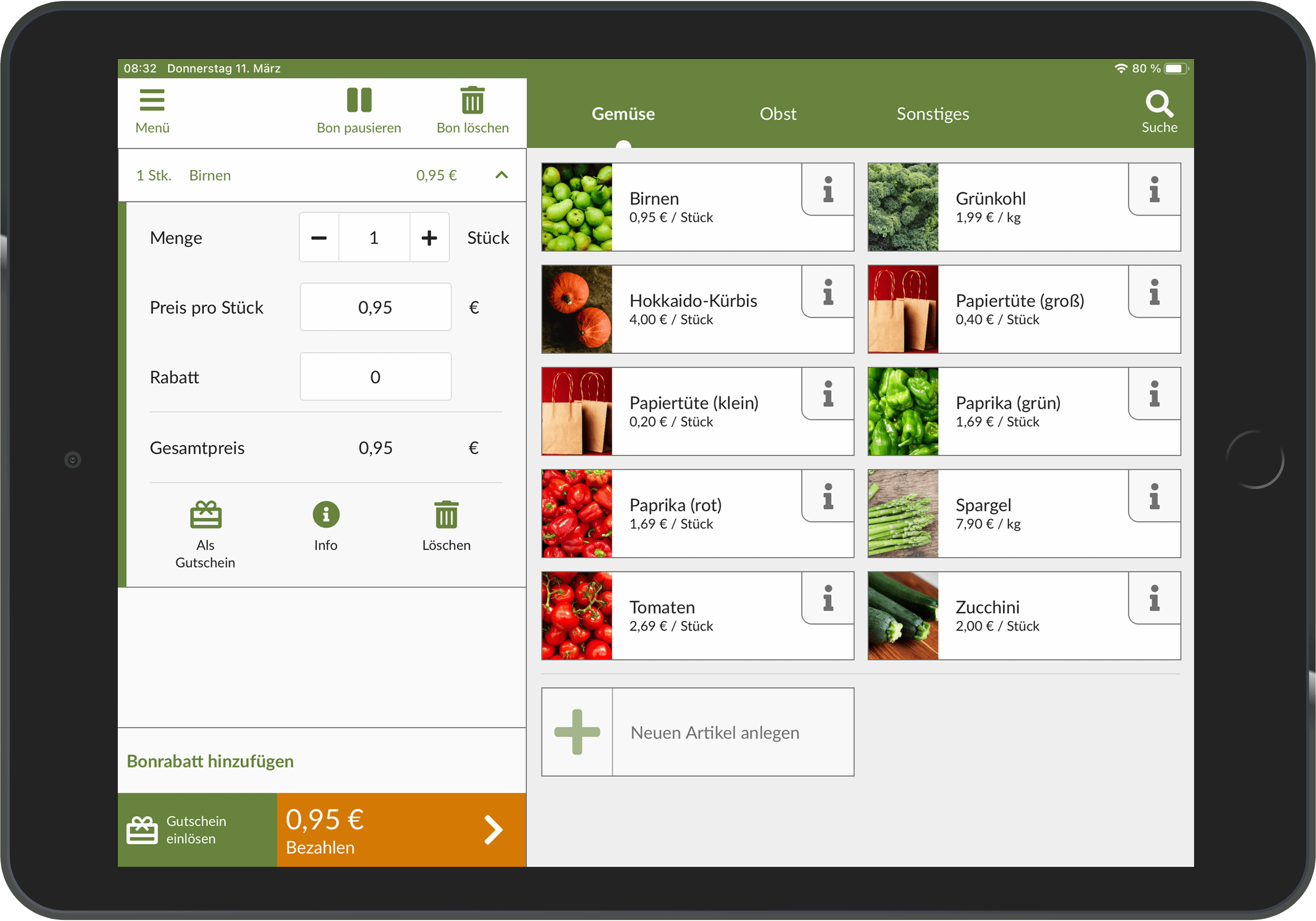This screenshot has height=921, width=1316.
Task: Tap the Wi-Fi status icon
Action: [1120, 68]
